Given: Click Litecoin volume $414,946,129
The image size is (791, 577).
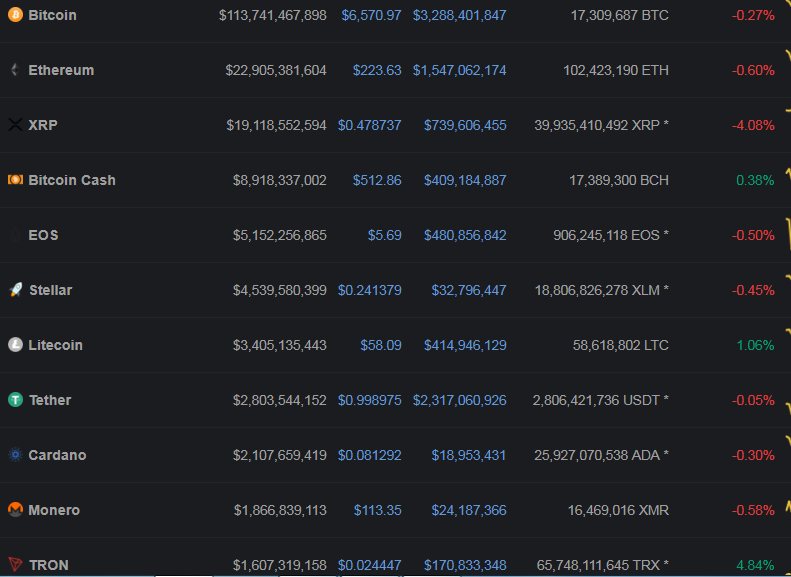Looking at the screenshot, I should (x=465, y=345).
